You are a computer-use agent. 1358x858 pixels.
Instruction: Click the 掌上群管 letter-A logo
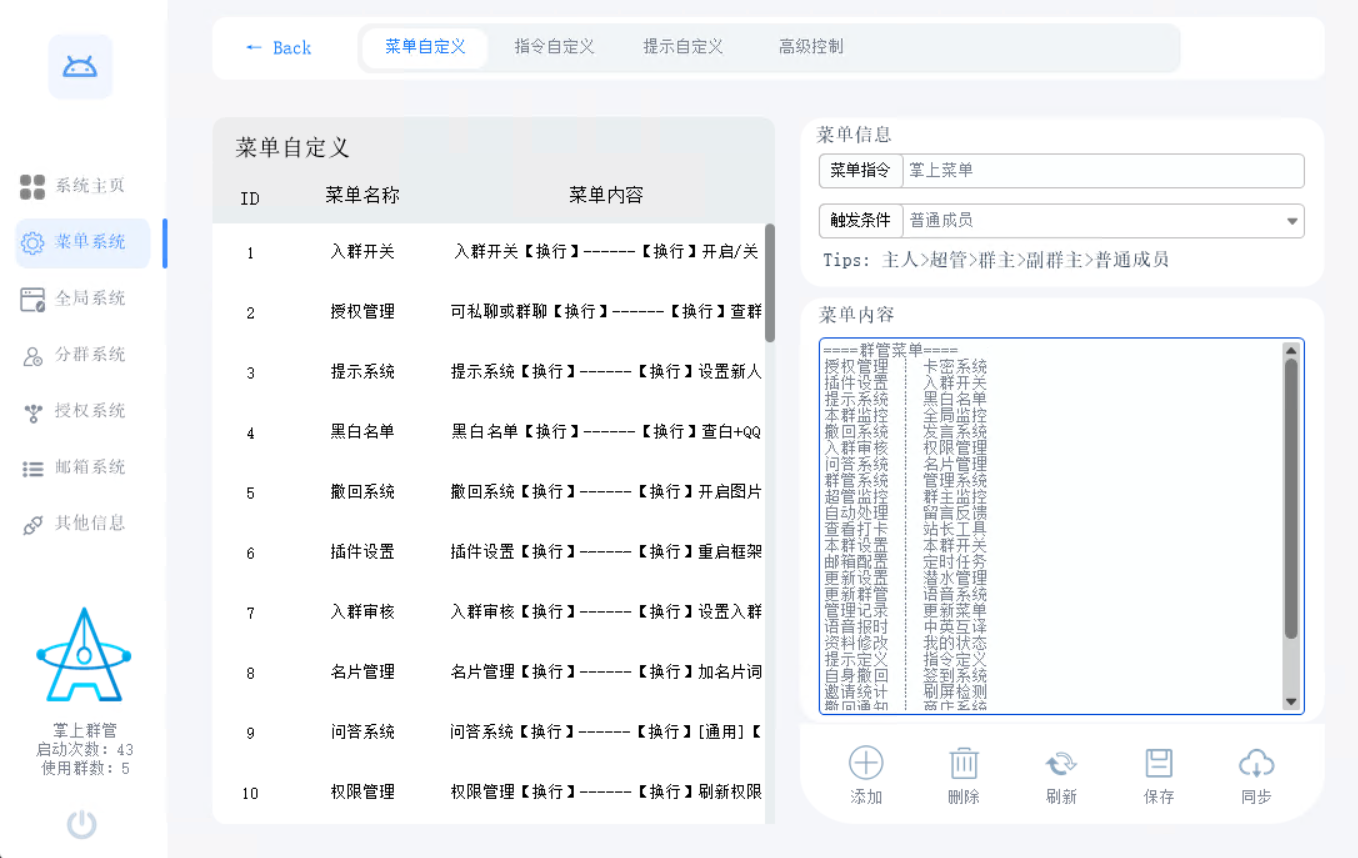tap(84, 654)
